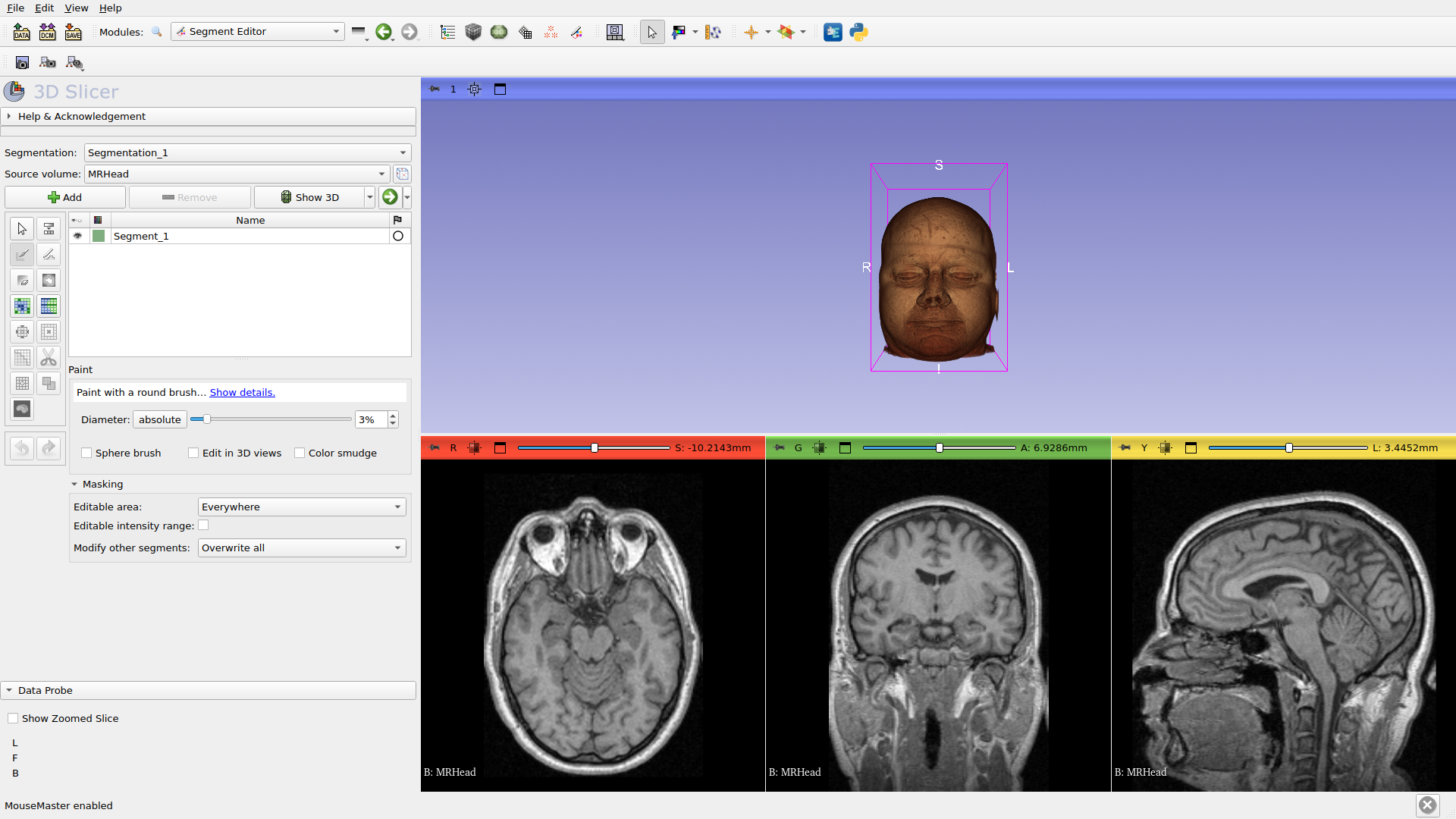
Task: Select the Draw effect tool
Action: pos(49,255)
